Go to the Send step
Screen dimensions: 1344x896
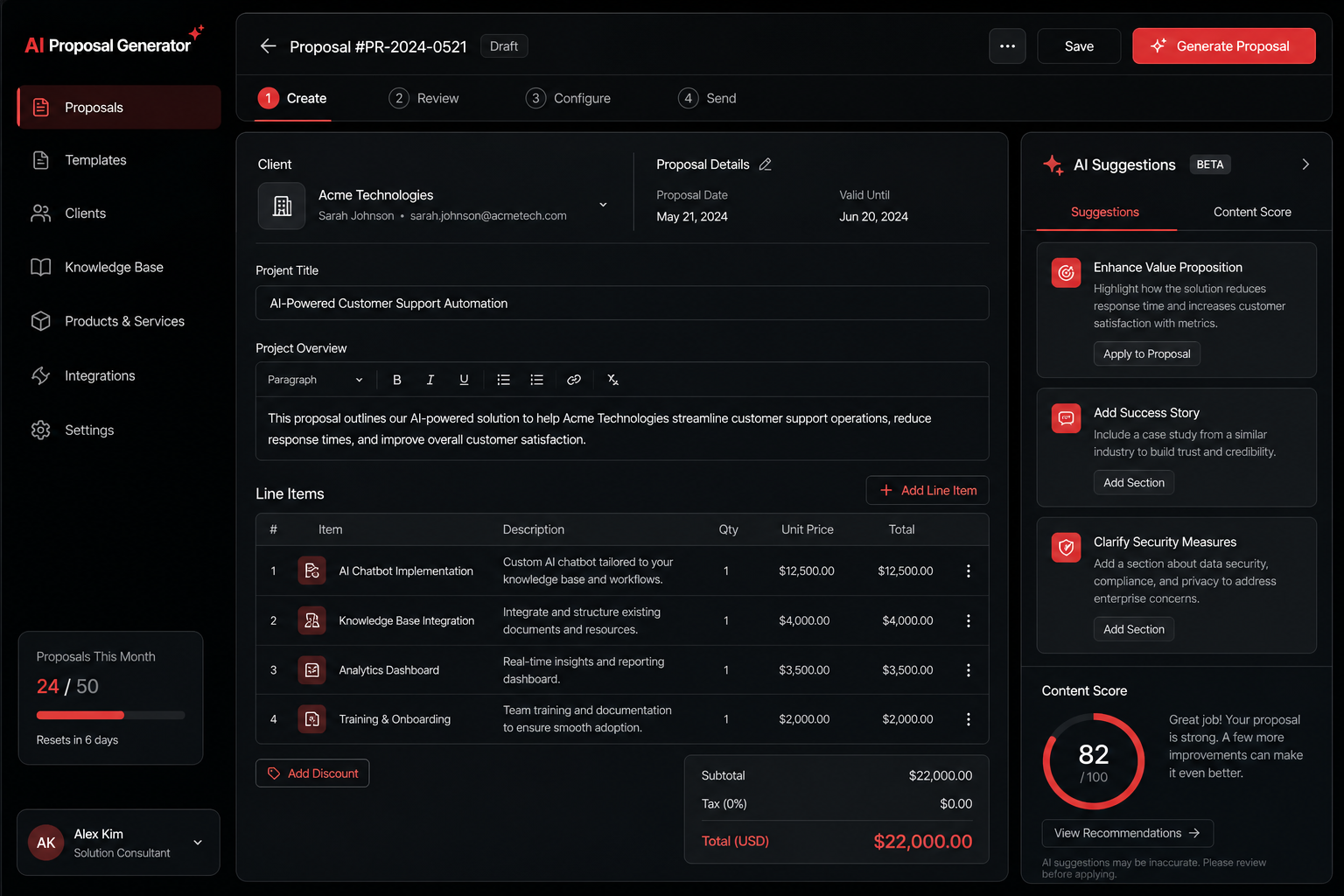pyautogui.click(x=708, y=99)
